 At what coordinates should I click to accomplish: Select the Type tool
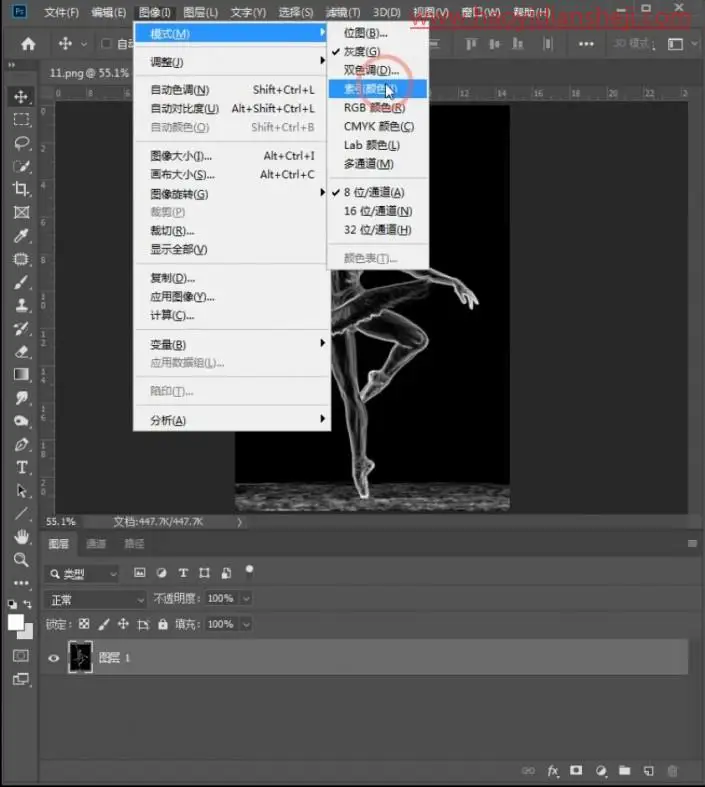click(x=21, y=468)
